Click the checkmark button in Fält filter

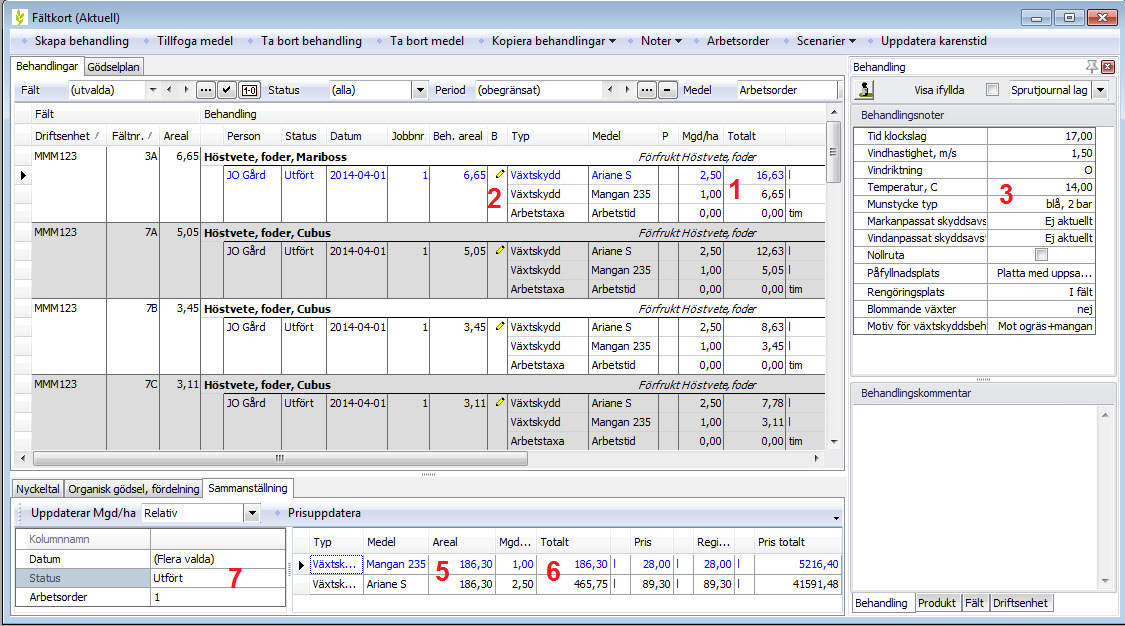[226, 90]
